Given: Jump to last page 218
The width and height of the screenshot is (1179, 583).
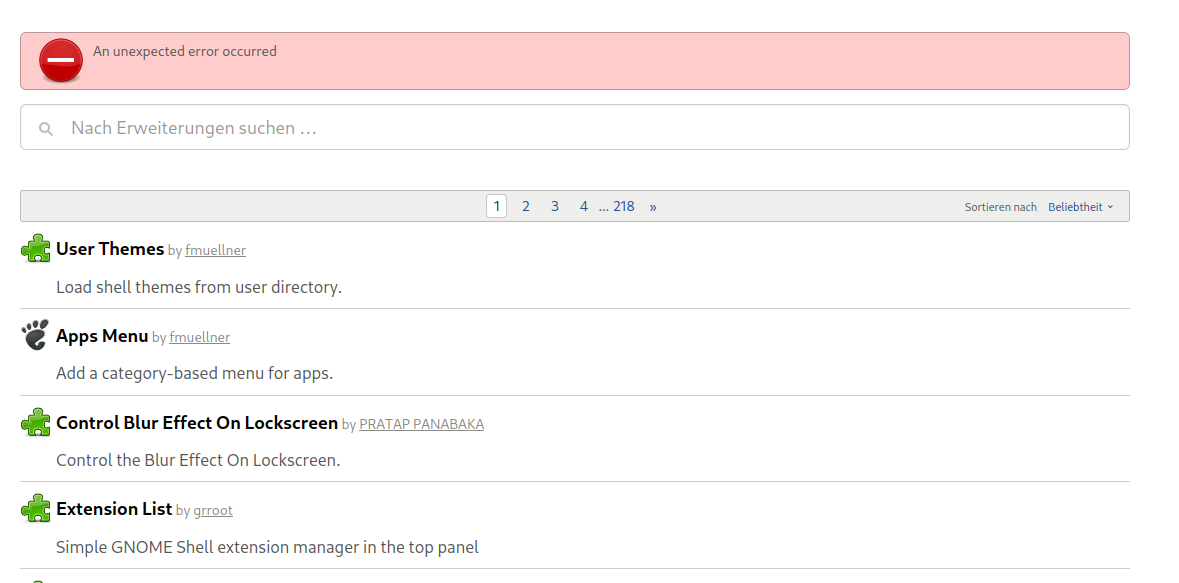Looking at the screenshot, I should coord(624,207).
